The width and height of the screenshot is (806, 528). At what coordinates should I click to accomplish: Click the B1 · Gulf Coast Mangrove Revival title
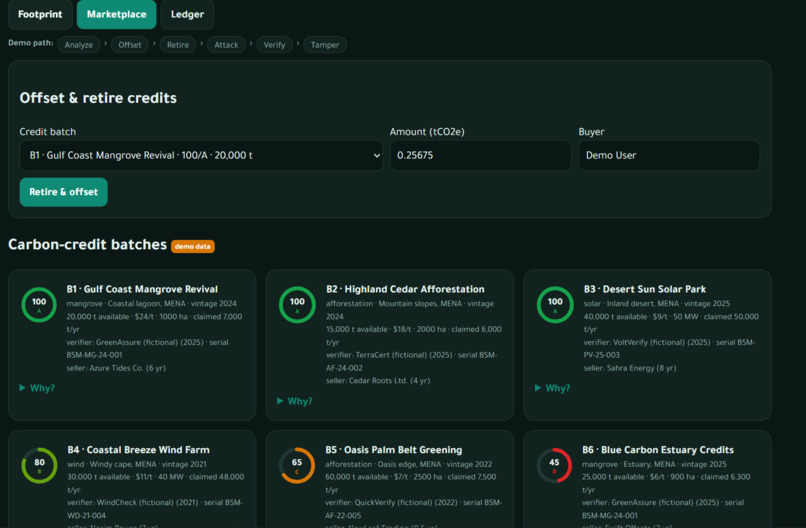point(142,289)
